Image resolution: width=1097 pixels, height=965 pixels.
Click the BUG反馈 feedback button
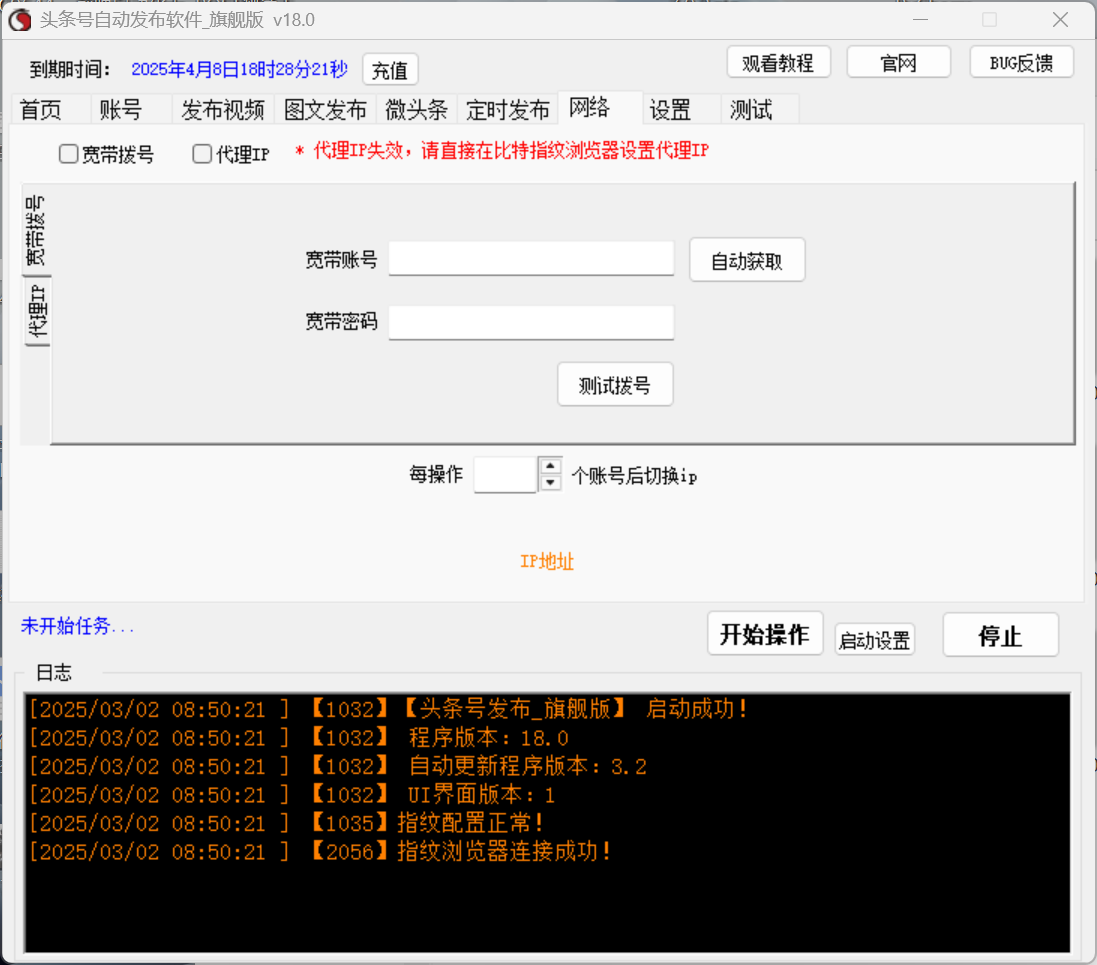coord(1021,63)
